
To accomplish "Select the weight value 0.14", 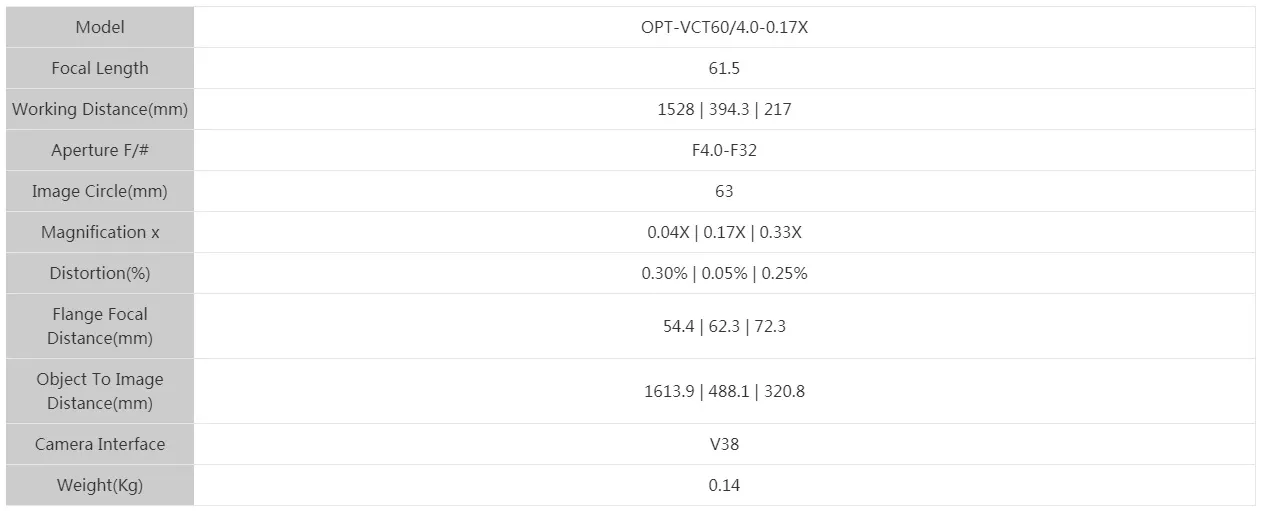I will click(724, 485).
